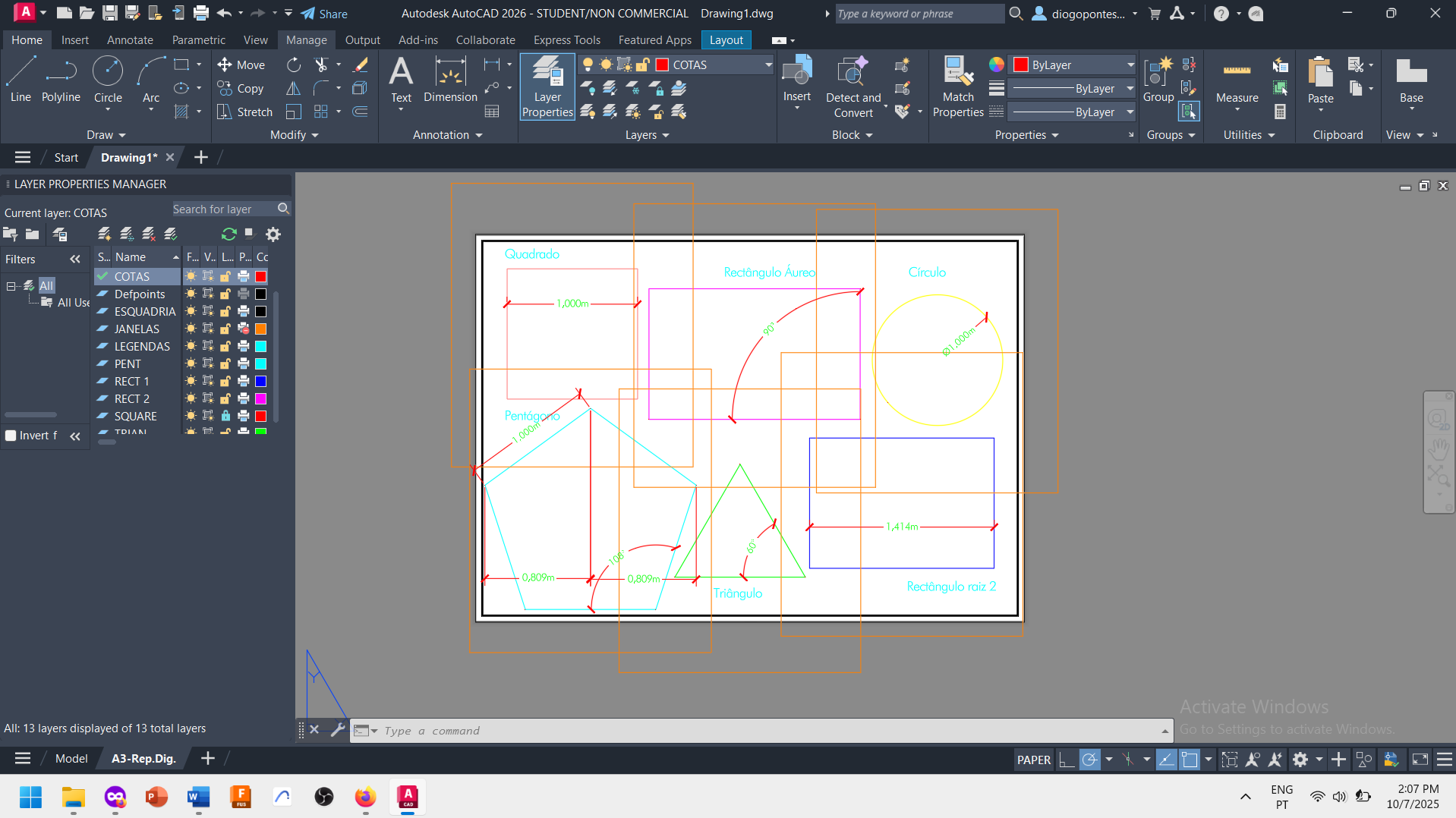Screen dimensions: 1456x818
Task: Click the Measure utility icon
Action: [x=1237, y=79]
